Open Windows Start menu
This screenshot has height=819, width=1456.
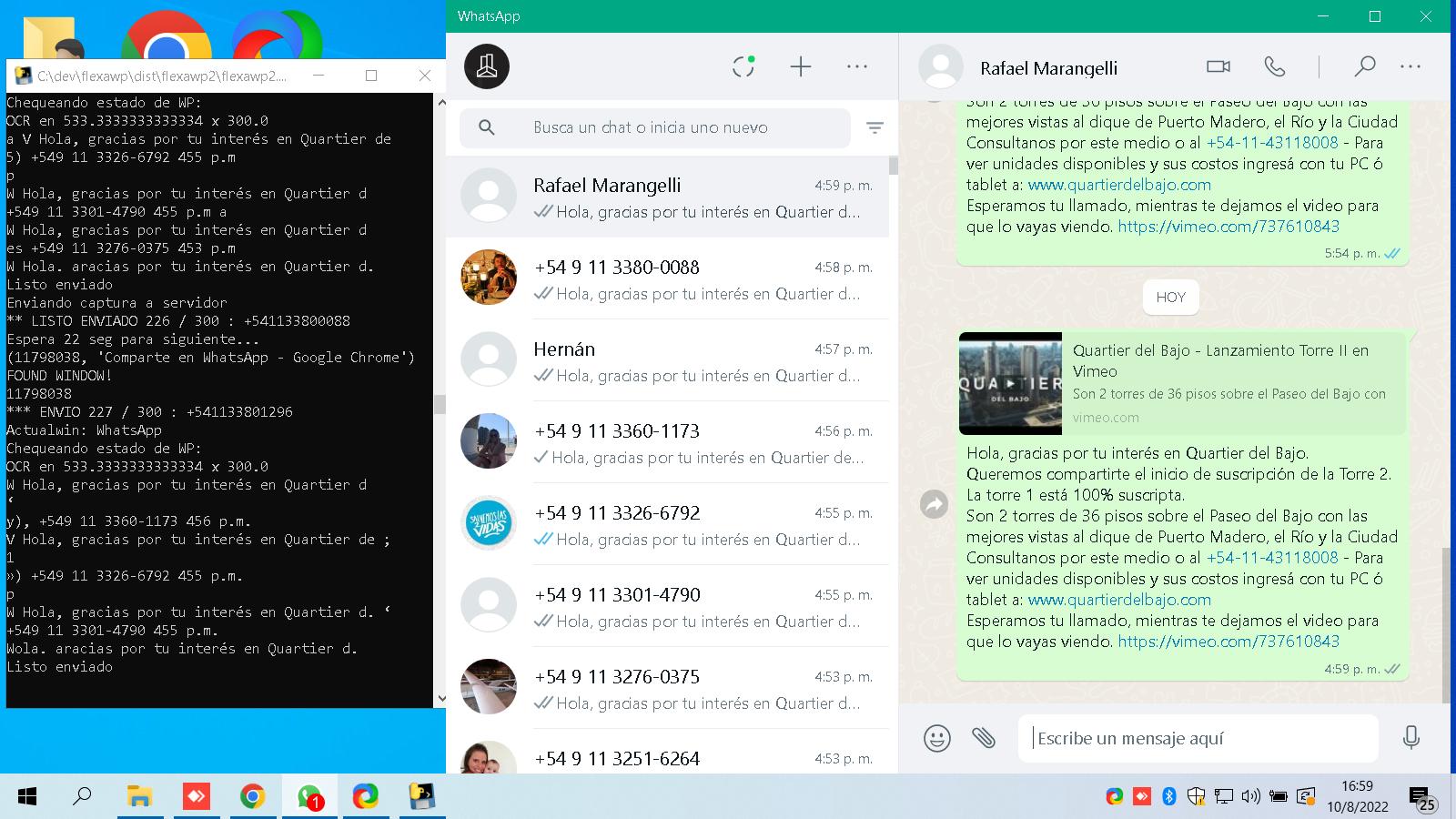tap(27, 797)
